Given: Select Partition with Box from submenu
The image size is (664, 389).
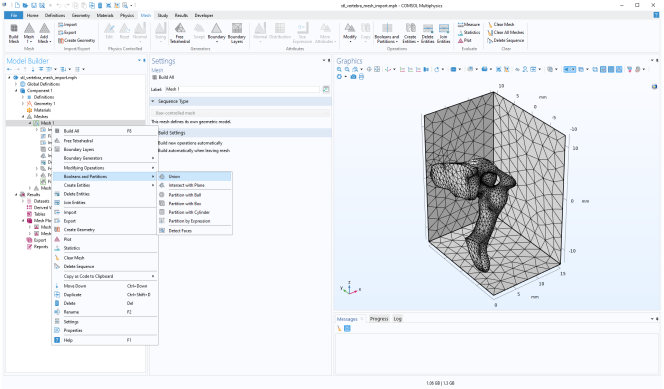Looking at the screenshot, I should tap(195, 204).
